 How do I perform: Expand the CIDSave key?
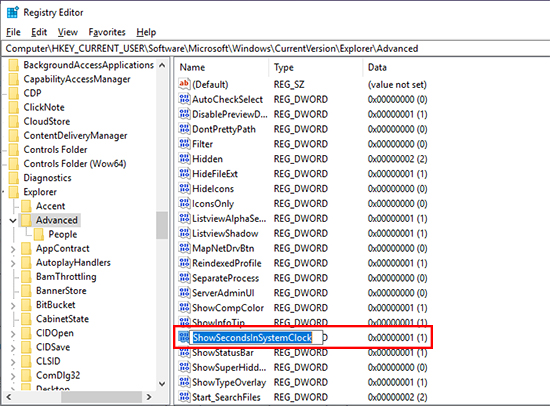[x=13, y=348]
